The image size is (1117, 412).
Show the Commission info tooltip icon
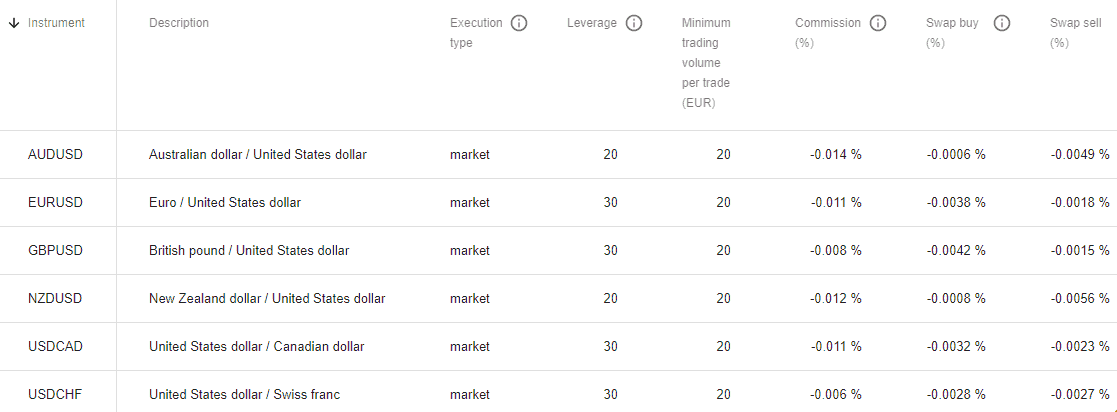point(878,24)
